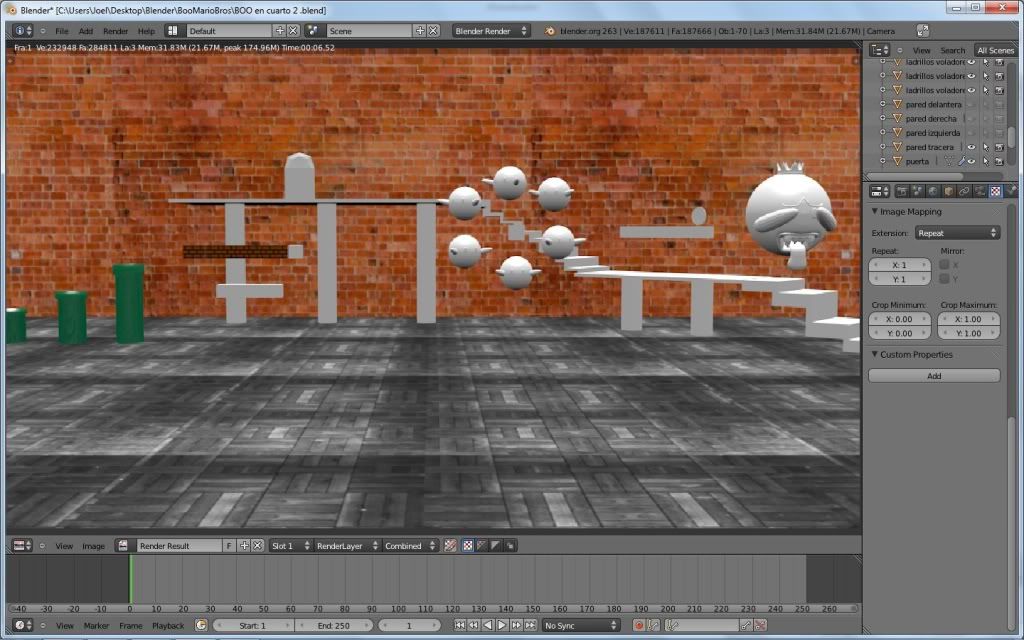Enable Mirror Y checkbox
This screenshot has height=640, width=1024.
tap(944, 279)
